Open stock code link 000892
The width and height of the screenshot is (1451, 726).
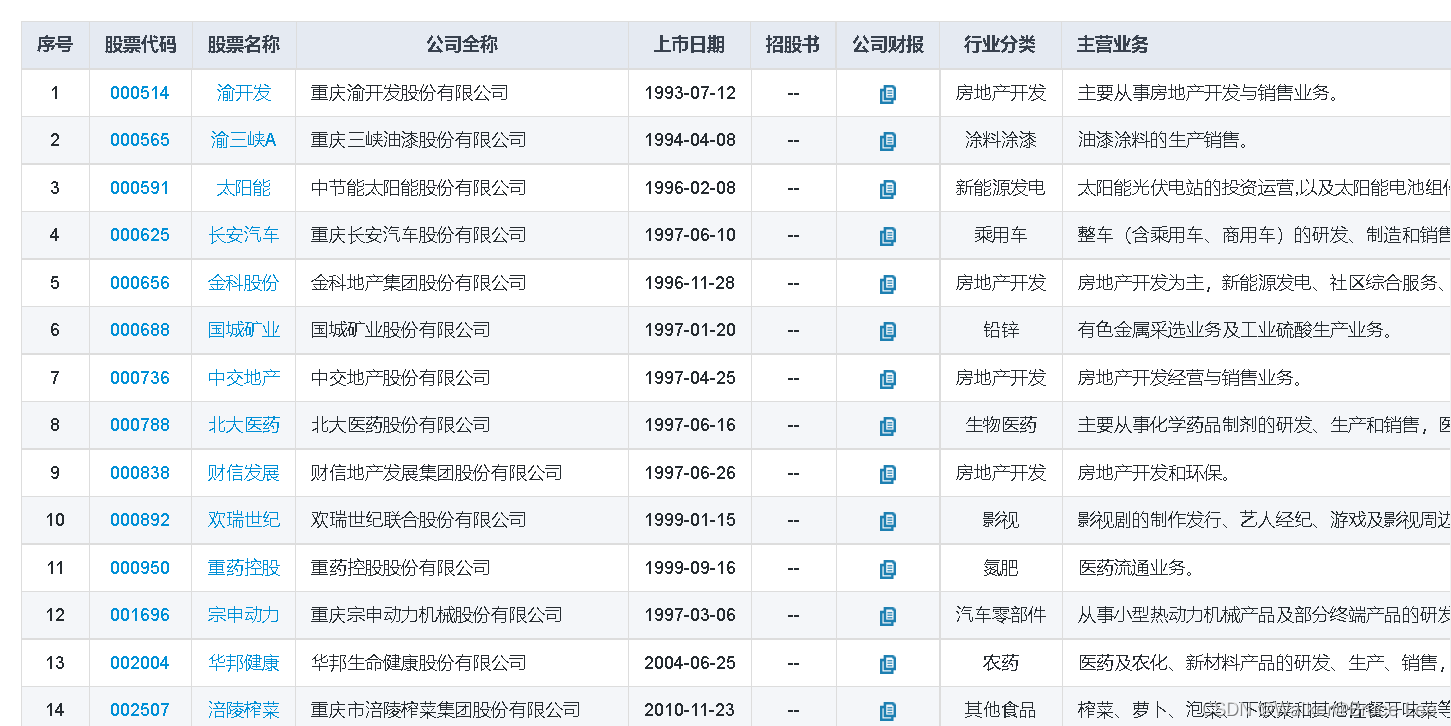(140, 520)
